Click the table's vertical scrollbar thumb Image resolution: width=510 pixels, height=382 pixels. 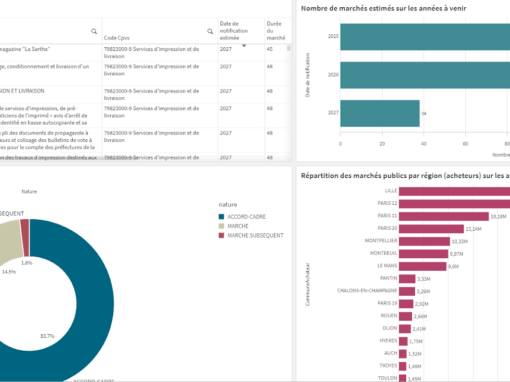pos(289,48)
